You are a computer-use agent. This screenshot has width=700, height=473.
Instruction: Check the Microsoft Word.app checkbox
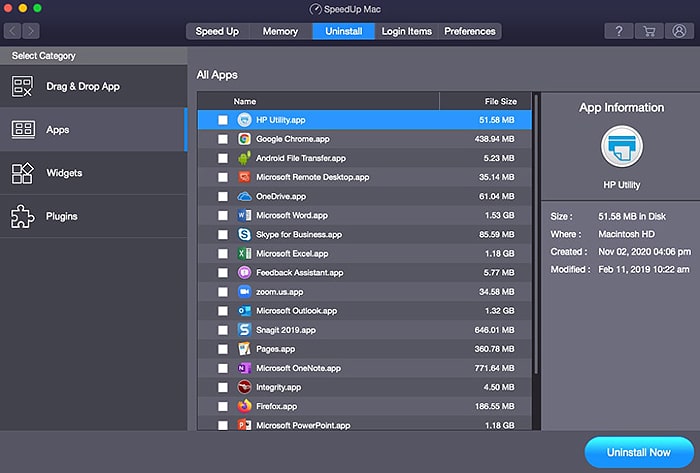[223, 216]
